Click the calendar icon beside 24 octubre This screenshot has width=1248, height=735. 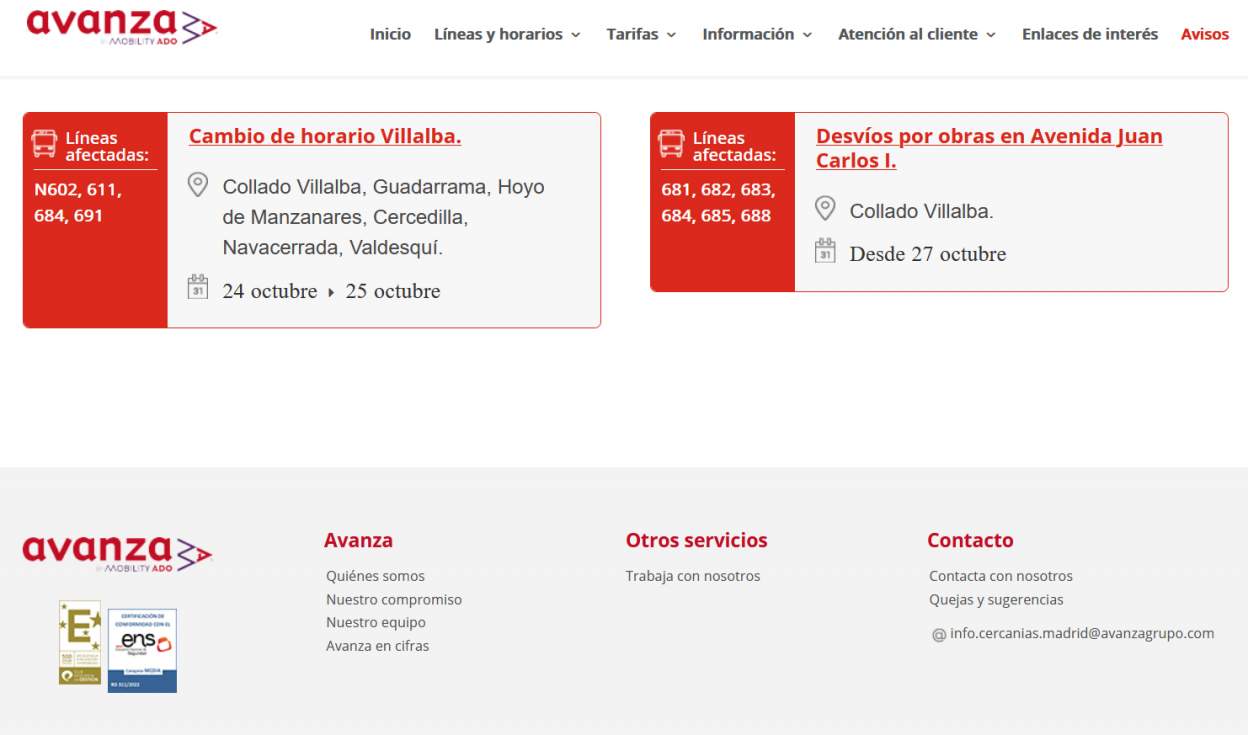[x=198, y=287]
